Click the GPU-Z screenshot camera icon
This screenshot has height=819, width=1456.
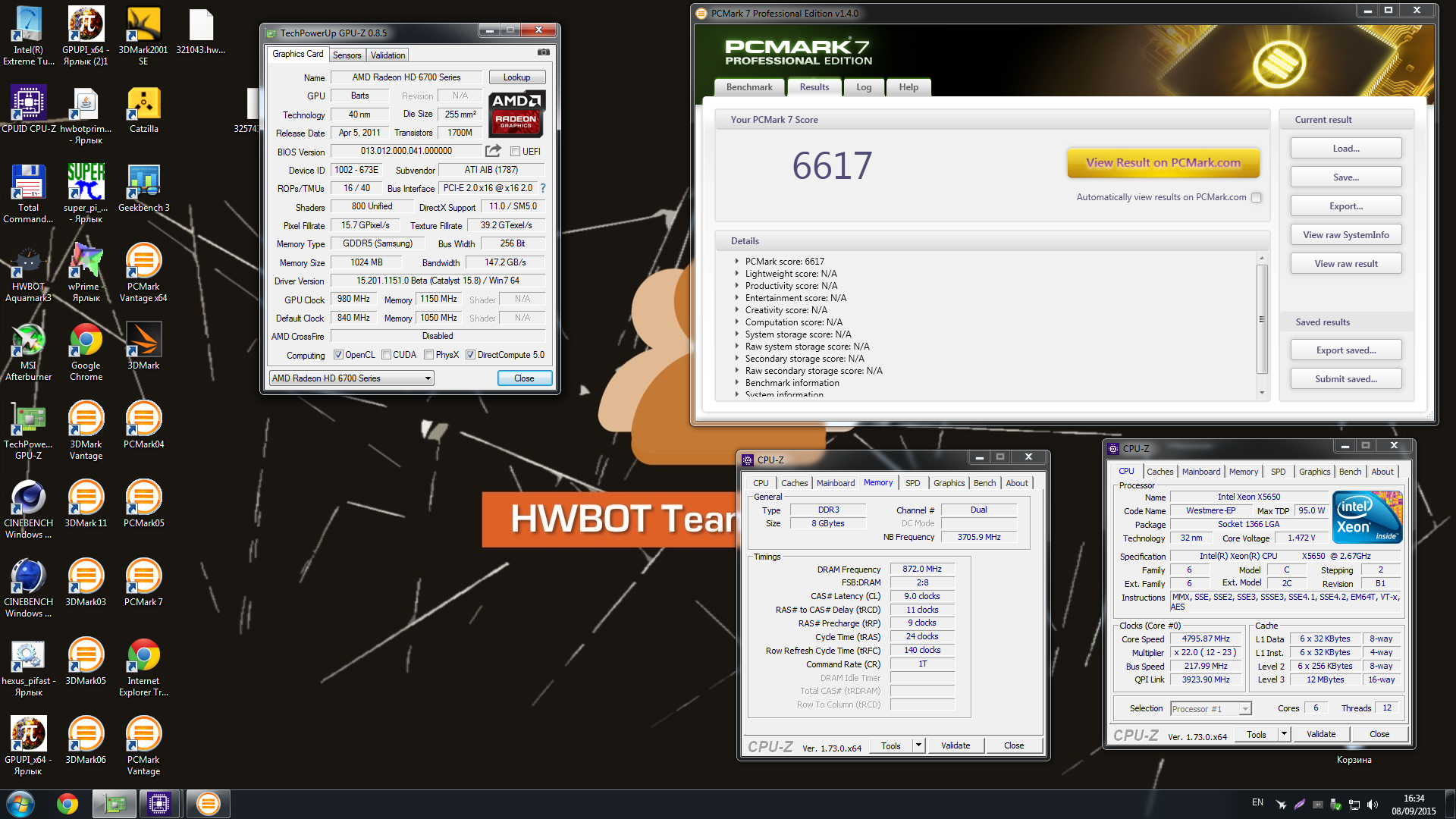point(544,52)
